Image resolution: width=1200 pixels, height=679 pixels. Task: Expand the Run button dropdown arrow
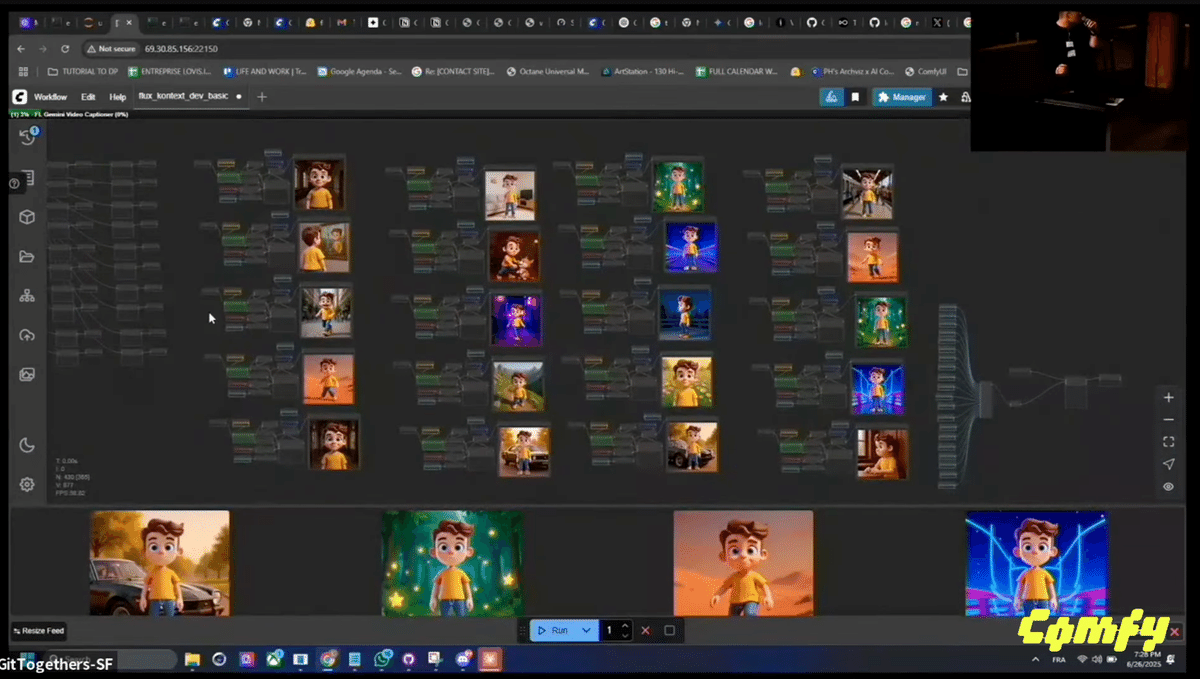[x=586, y=630]
